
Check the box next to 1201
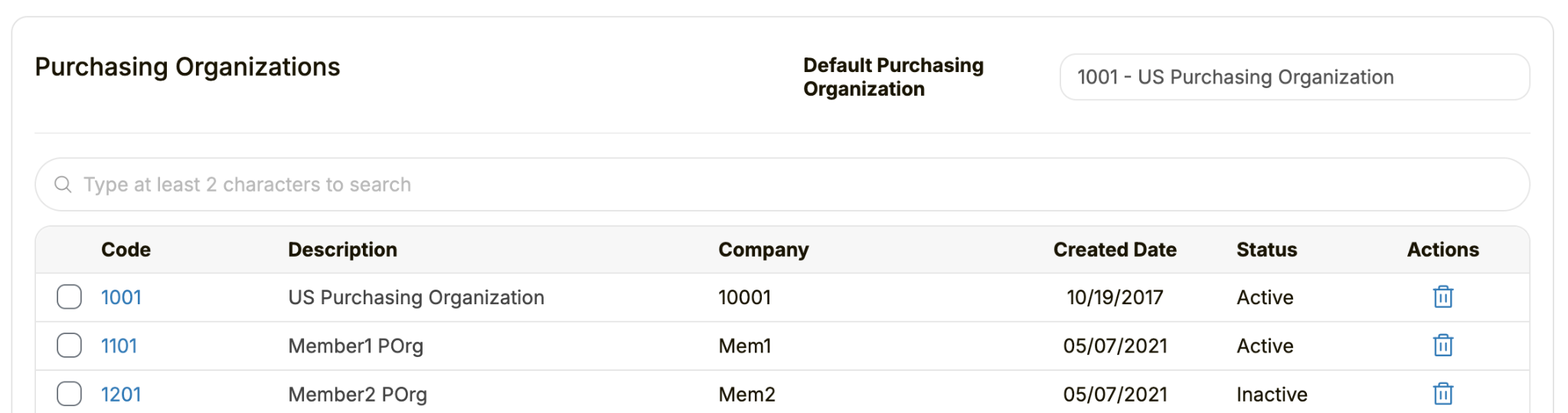click(69, 394)
